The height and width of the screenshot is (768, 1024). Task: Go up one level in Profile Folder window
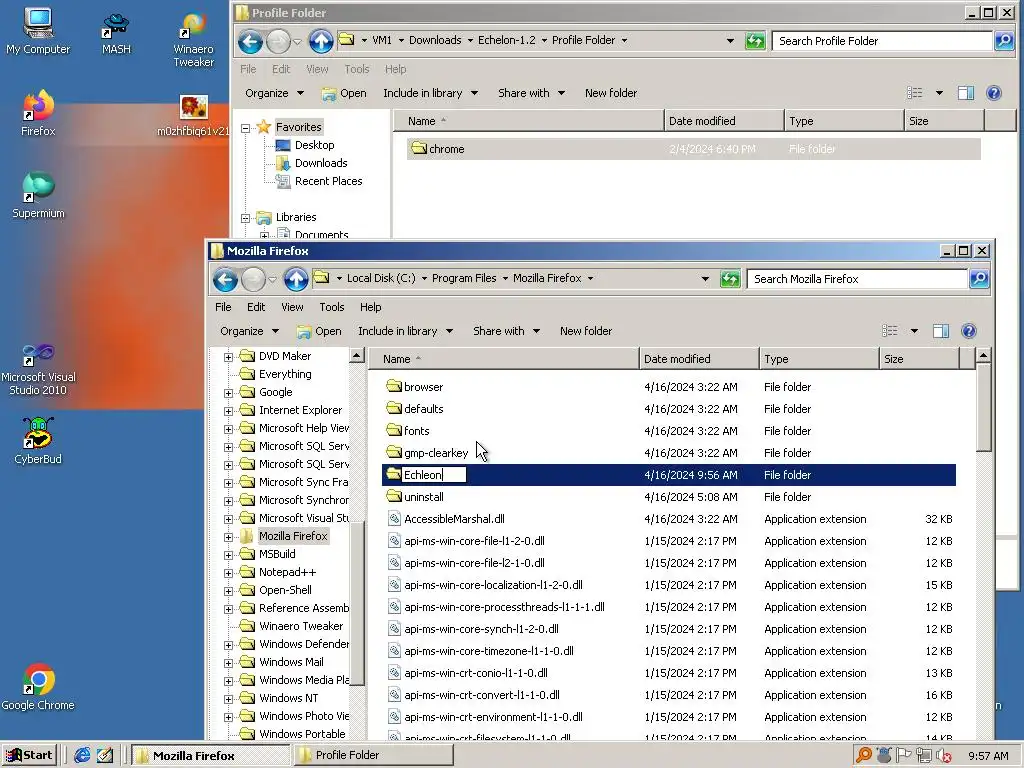click(321, 42)
